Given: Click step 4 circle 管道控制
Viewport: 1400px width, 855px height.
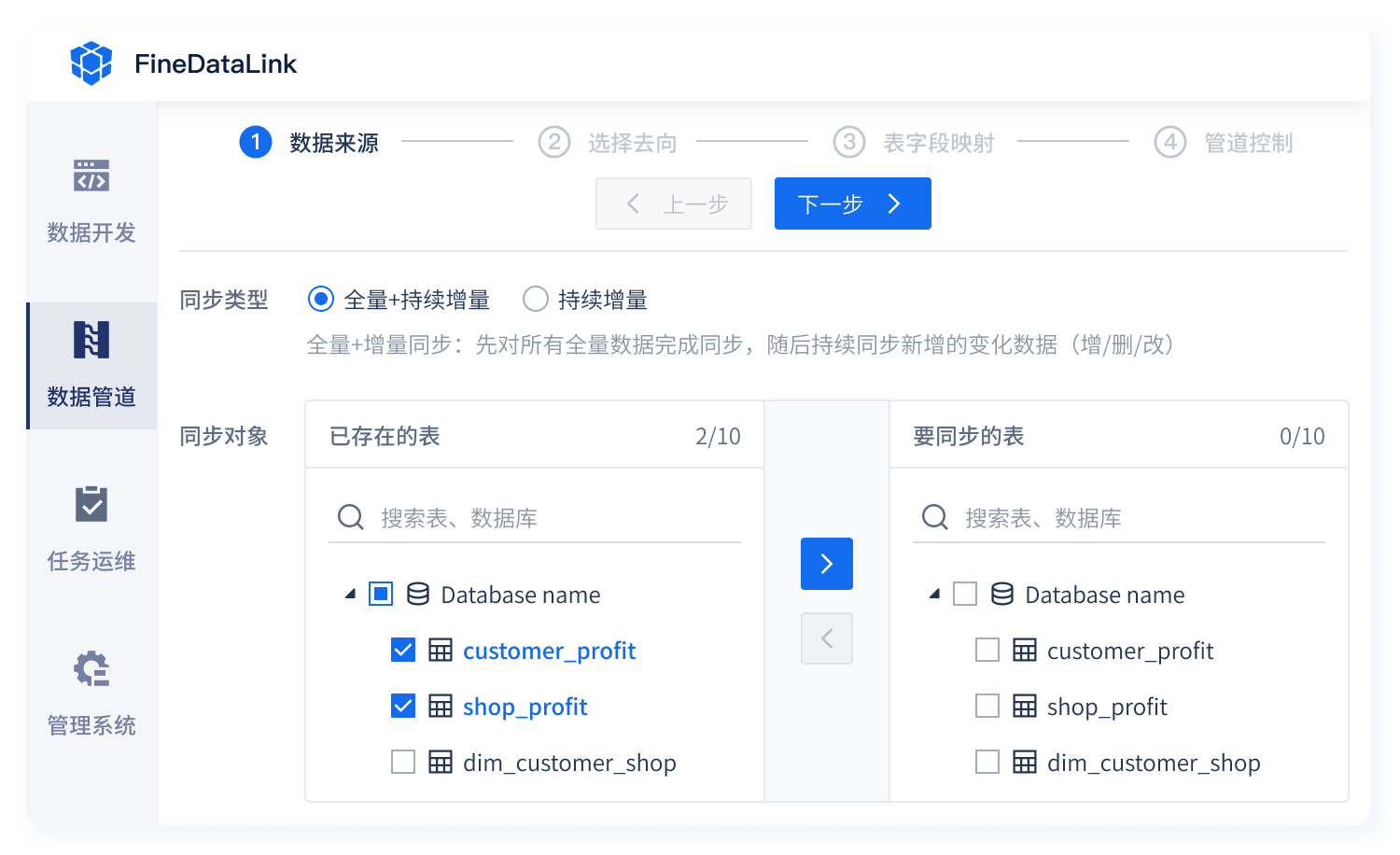Looking at the screenshot, I should [x=1170, y=143].
